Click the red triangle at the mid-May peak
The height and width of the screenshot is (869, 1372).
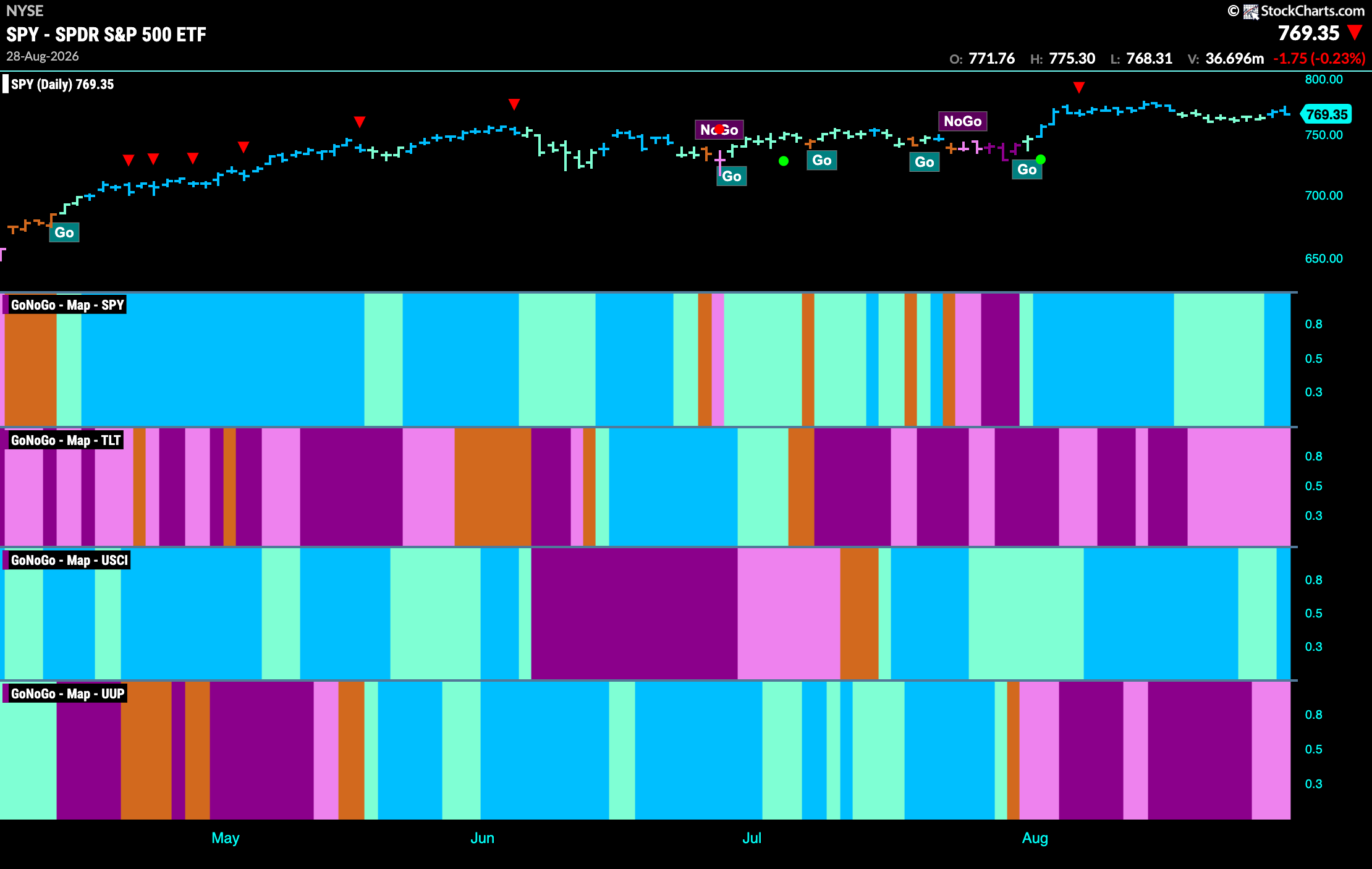tap(360, 122)
